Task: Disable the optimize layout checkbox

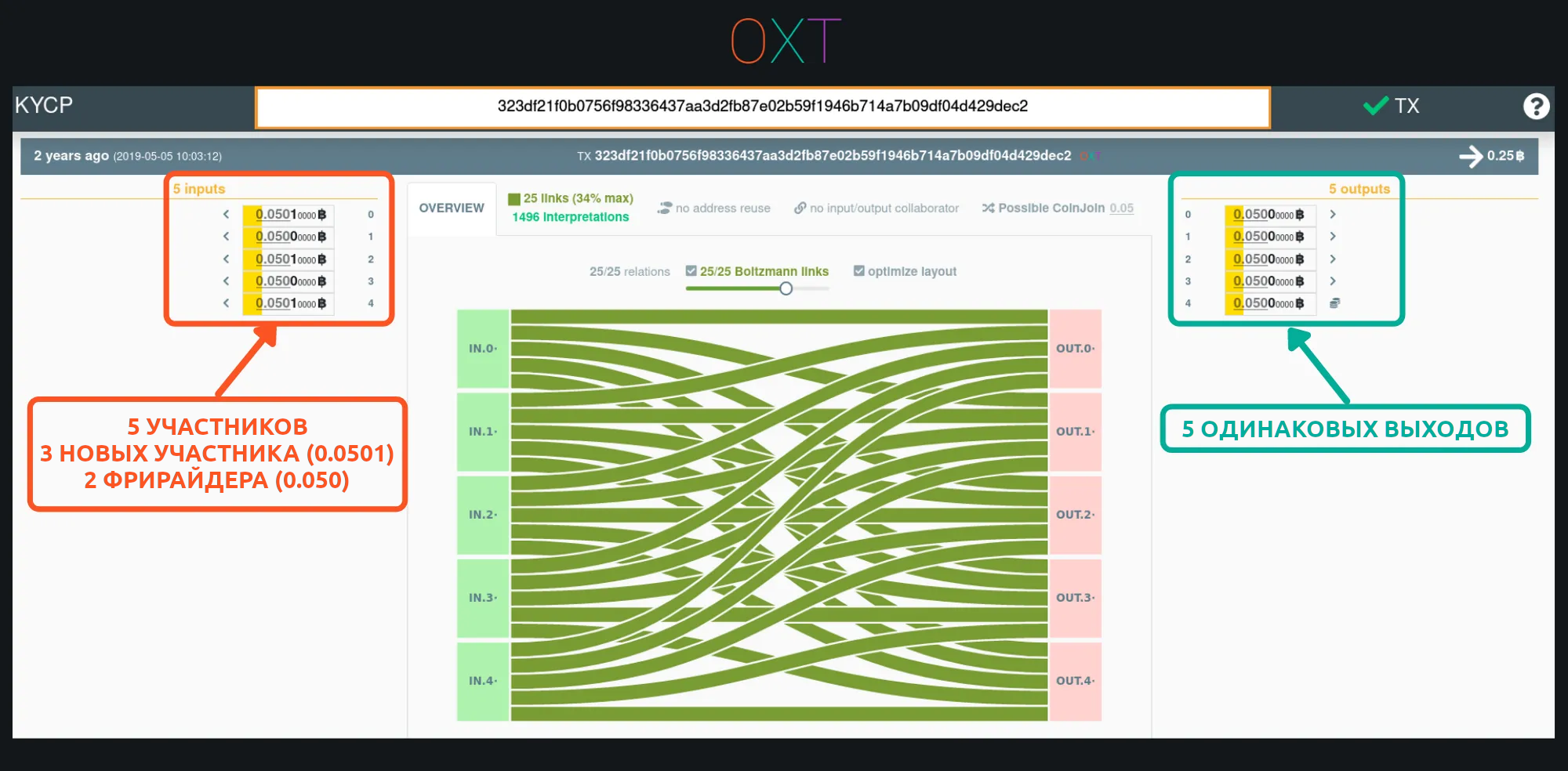Action: pyautogui.click(x=859, y=271)
